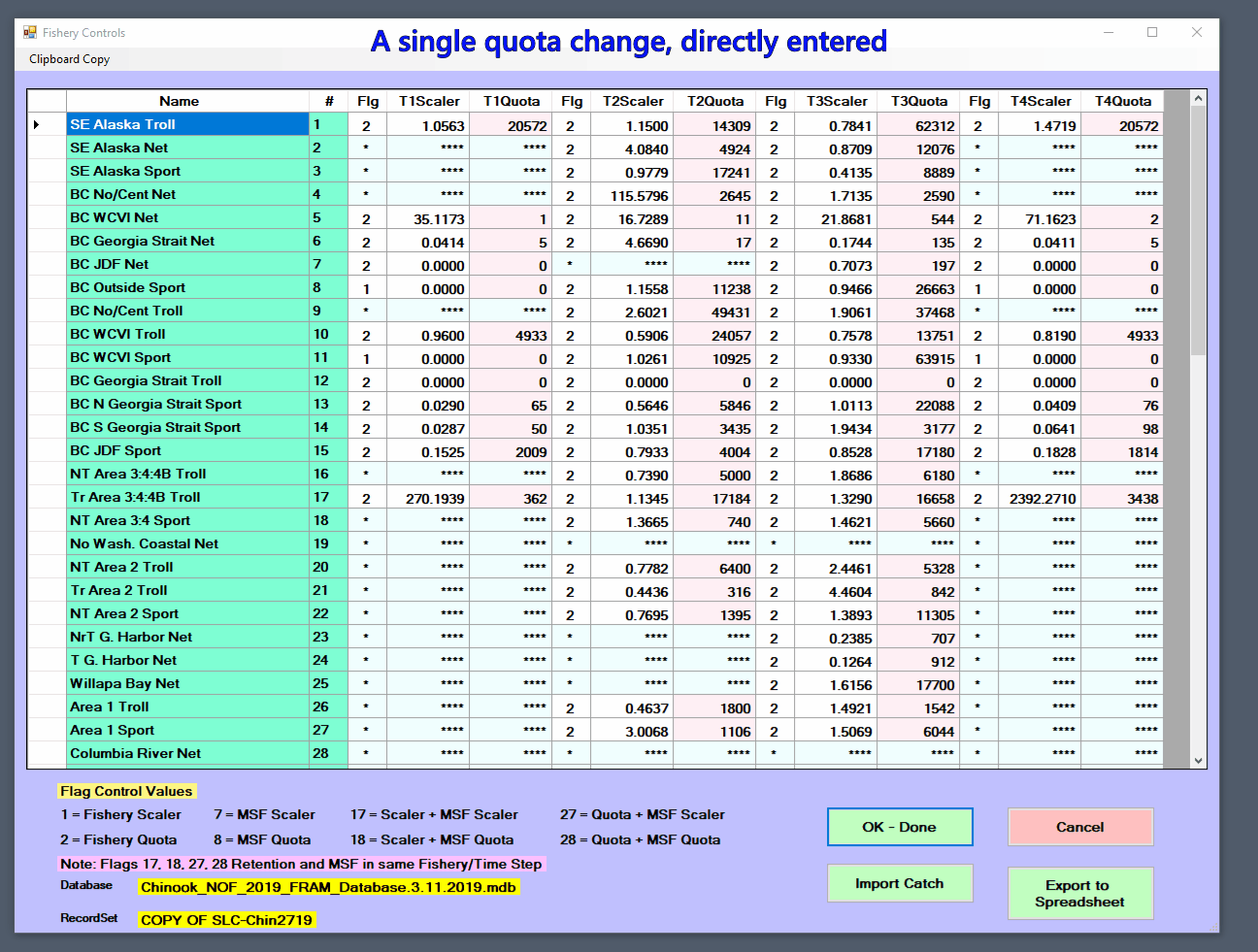Click T3Quota value 17700 for Willapa Bay Net
The height and width of the screenshot is (952, 1258).
pyautogui.click(x=918, y=684)
